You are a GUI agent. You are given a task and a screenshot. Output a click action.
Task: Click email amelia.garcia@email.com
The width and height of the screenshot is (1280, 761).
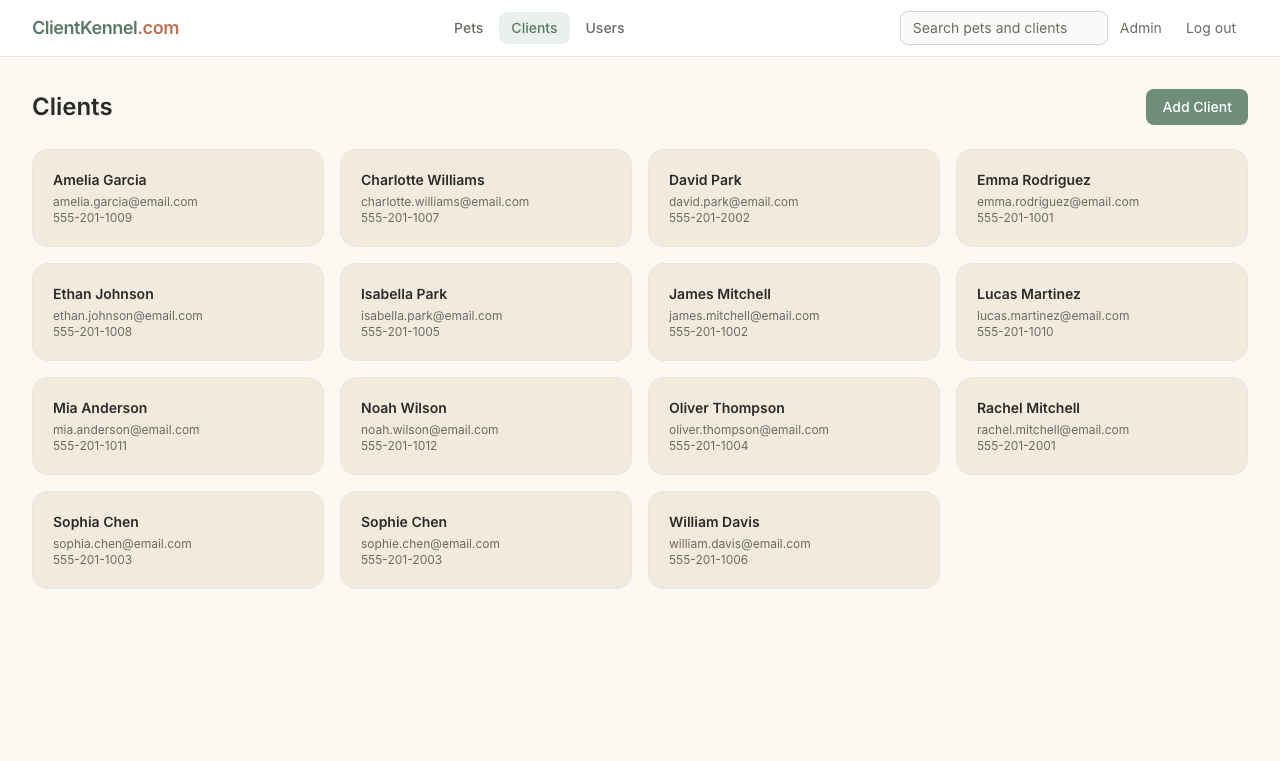tap(125, 202)
